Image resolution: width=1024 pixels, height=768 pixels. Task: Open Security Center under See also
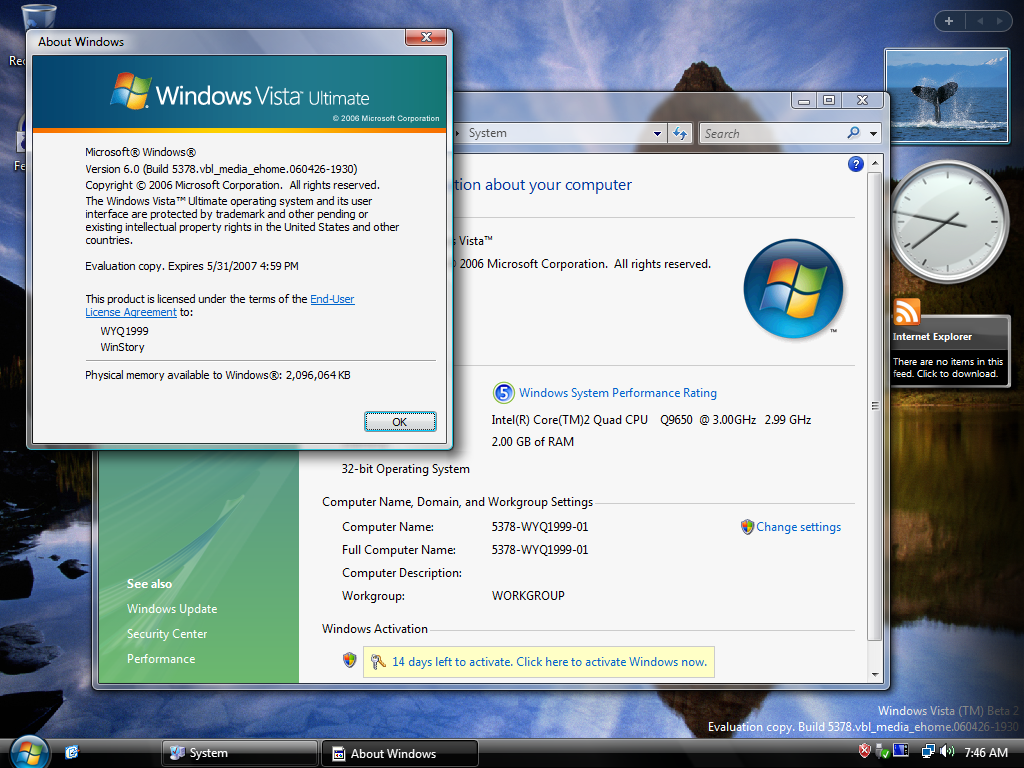[x=167, y=633]
